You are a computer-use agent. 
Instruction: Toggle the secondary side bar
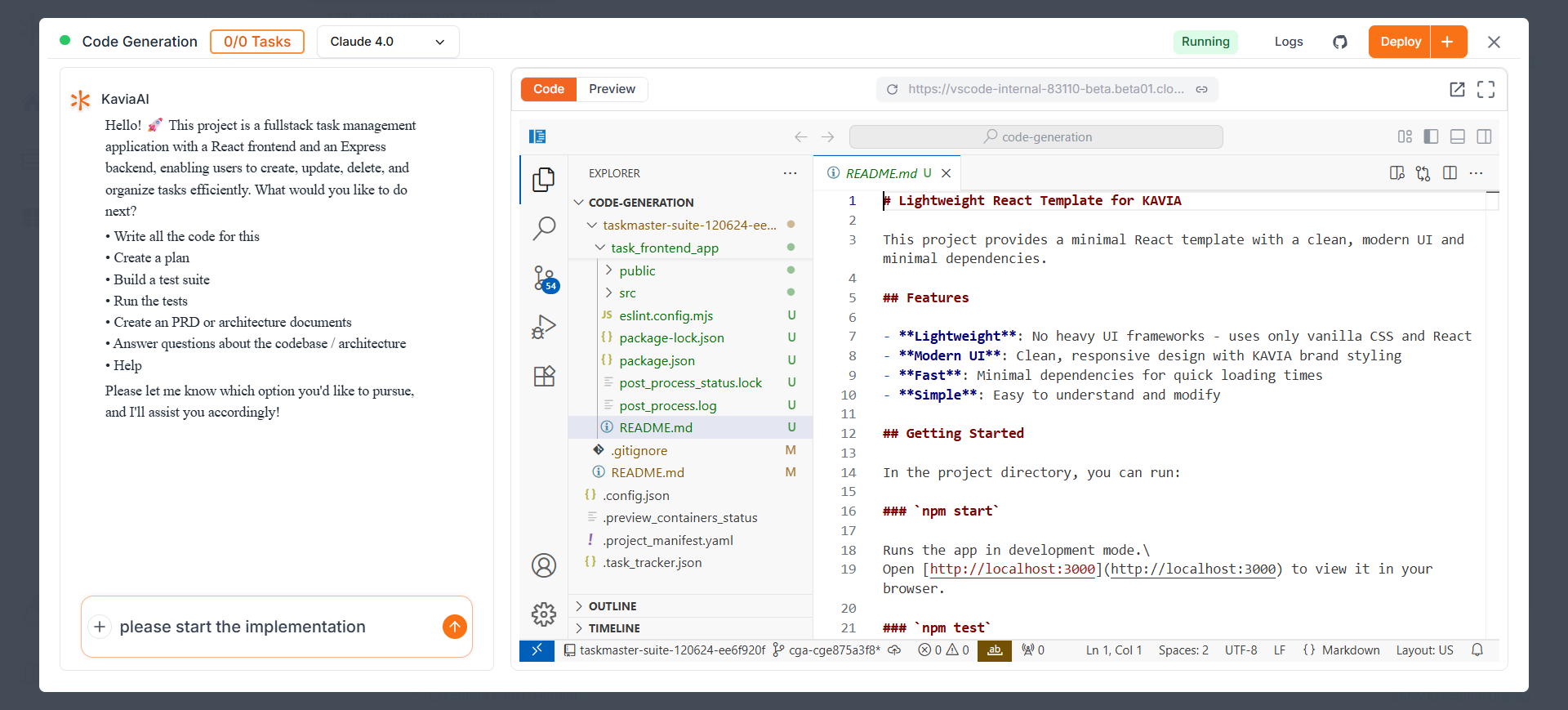coord(1484,136)
